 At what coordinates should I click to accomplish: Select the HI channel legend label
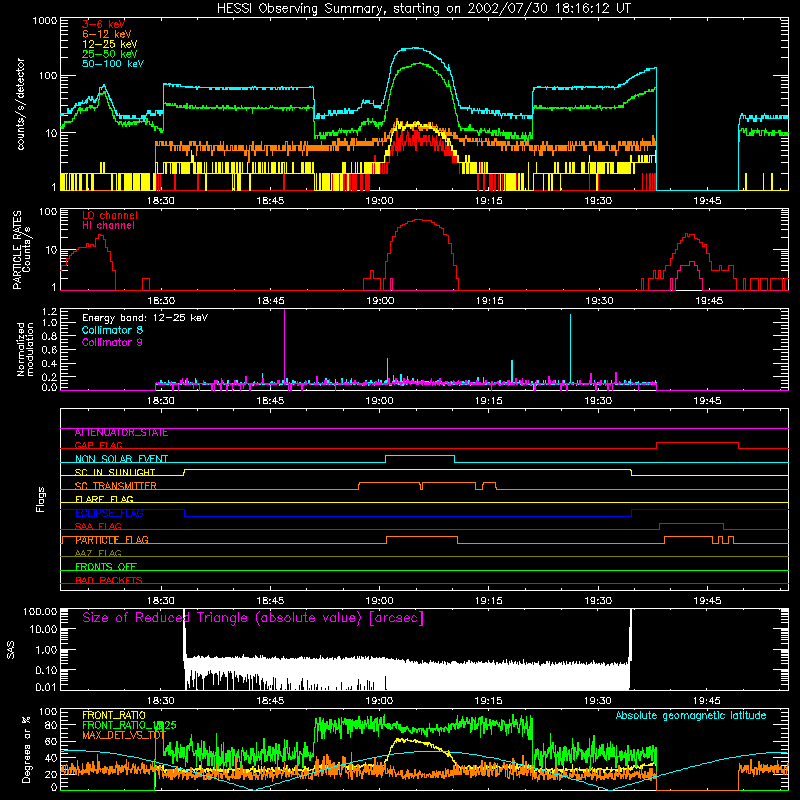click(108, 226)
